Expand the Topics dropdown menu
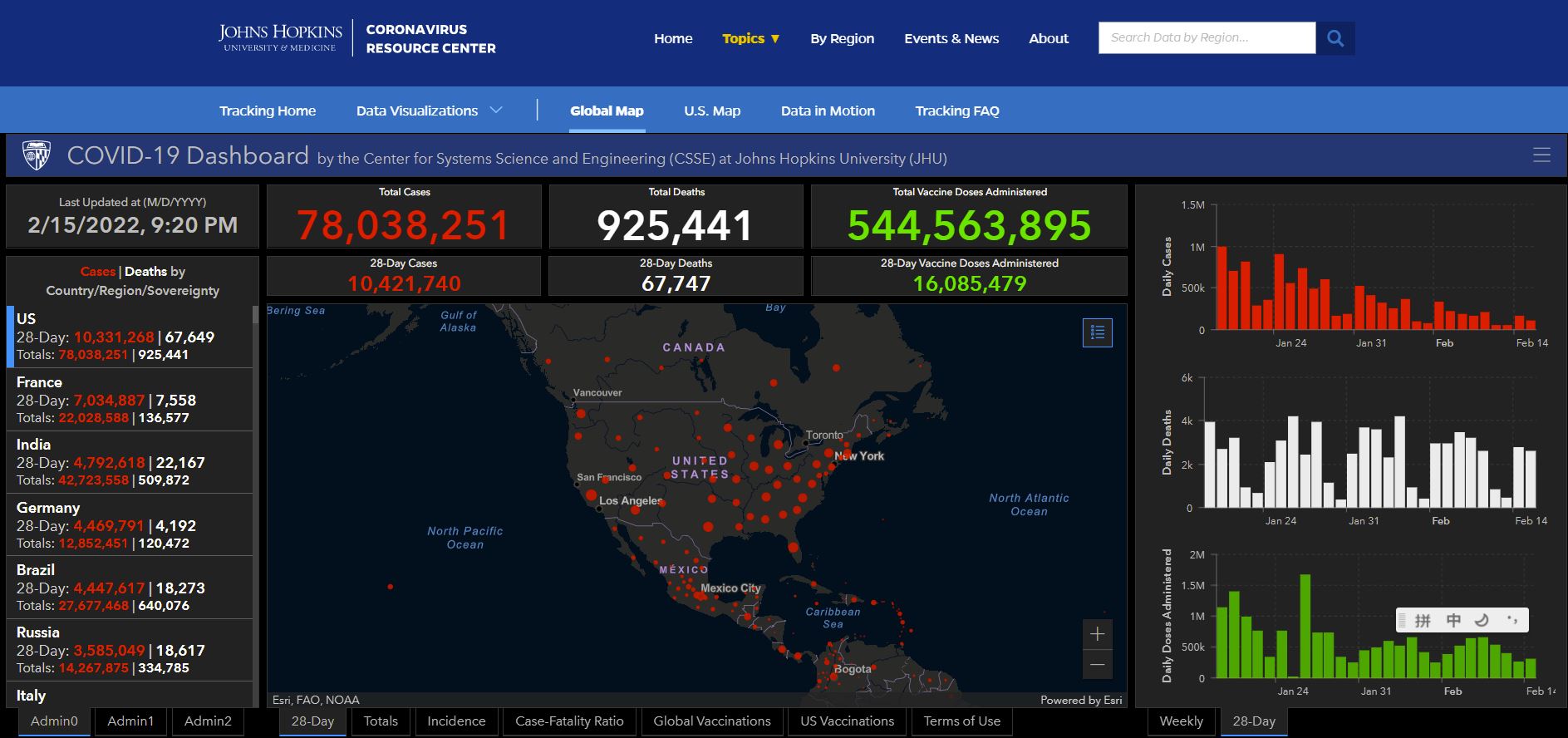Image resolution: width=1568 pixels, height=738 pixels. (x=751, y=38)
